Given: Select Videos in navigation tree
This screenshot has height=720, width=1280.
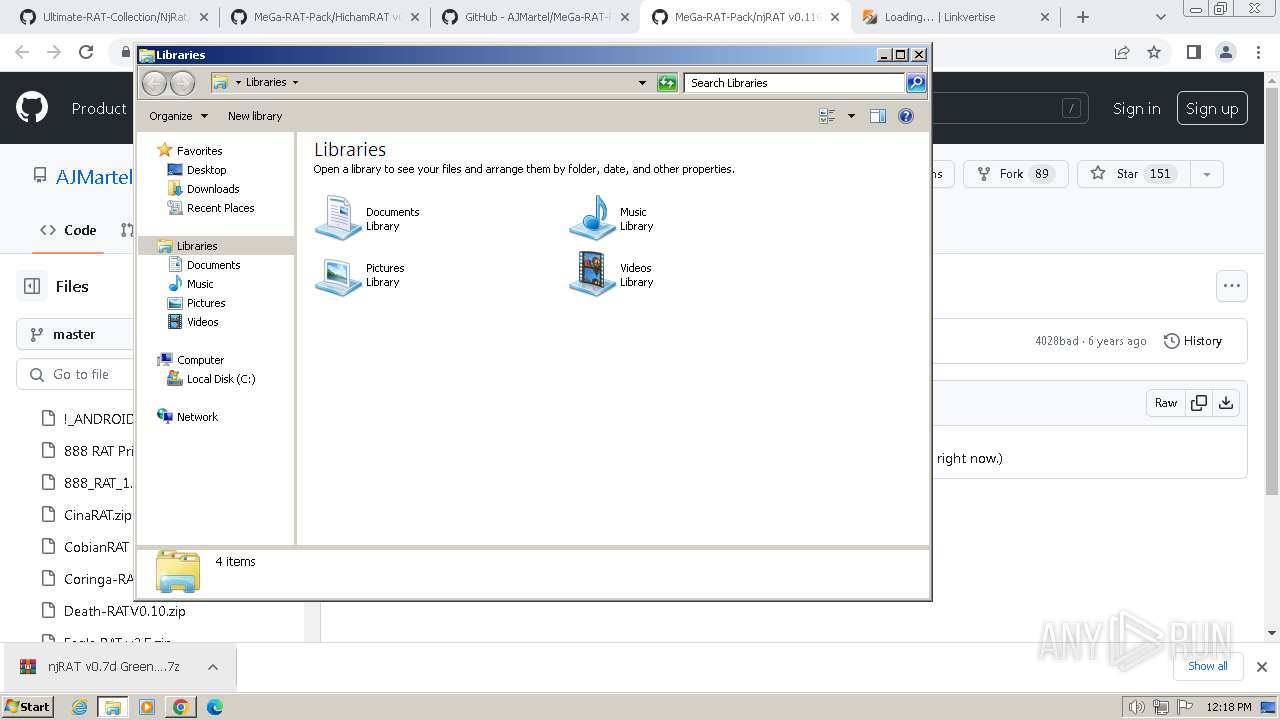Looking at the screenshot, I should click(x=202, y=322).
